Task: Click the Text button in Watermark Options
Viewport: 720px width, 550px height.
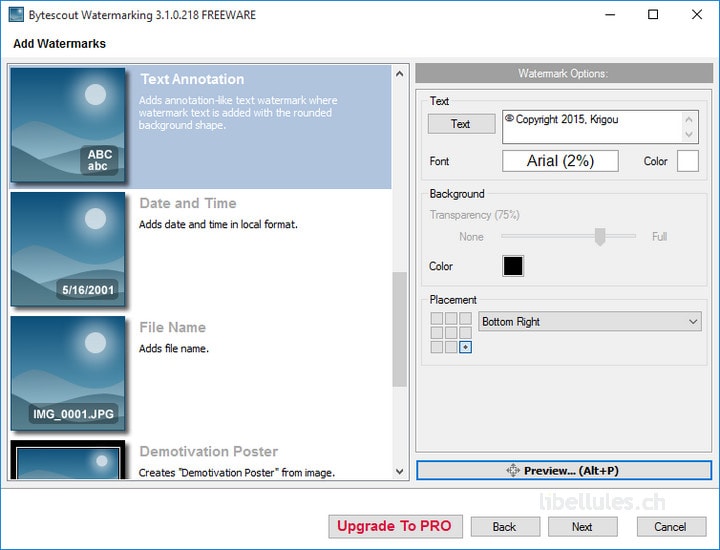Action: click(461, 124)
